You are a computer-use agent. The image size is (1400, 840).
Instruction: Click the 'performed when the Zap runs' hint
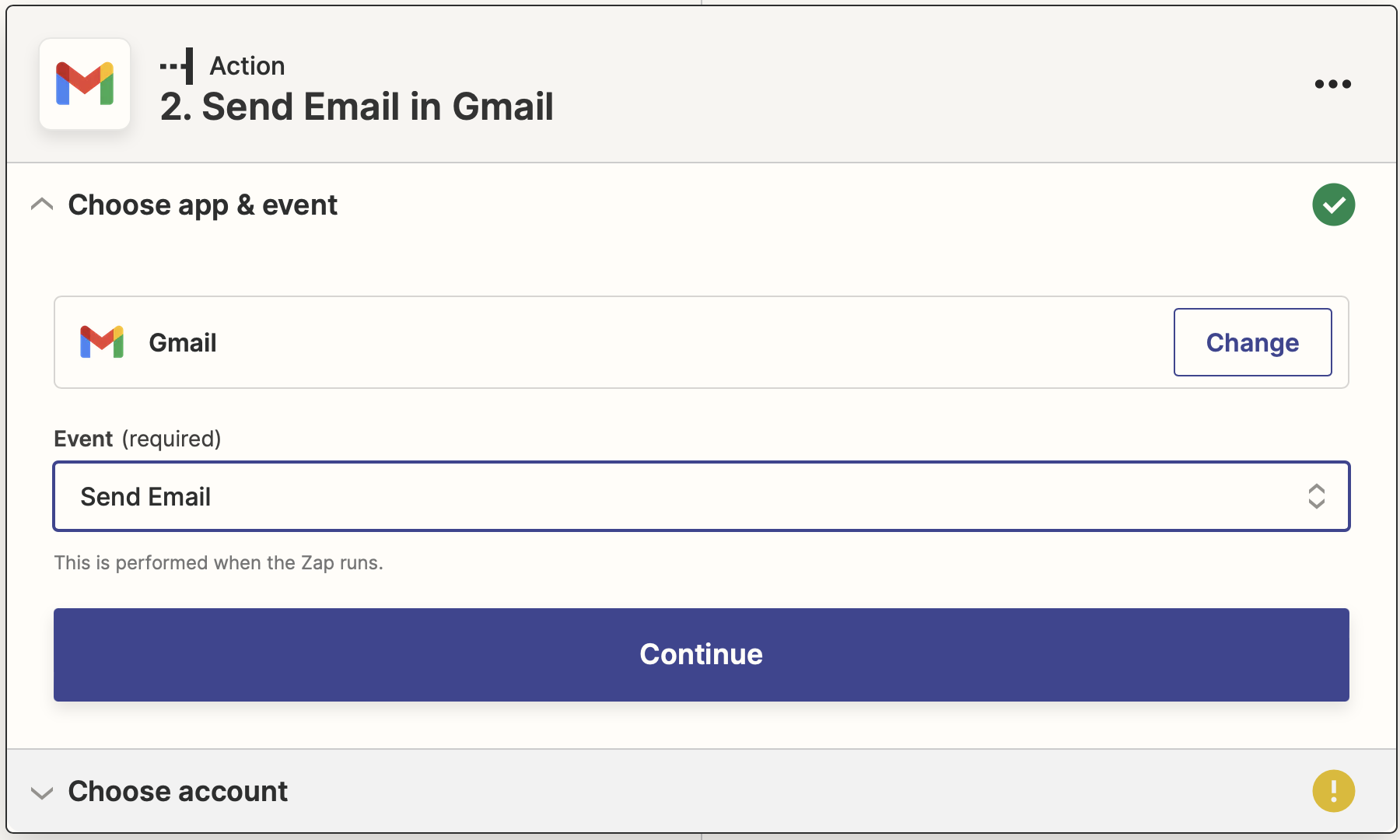point(219,562)
